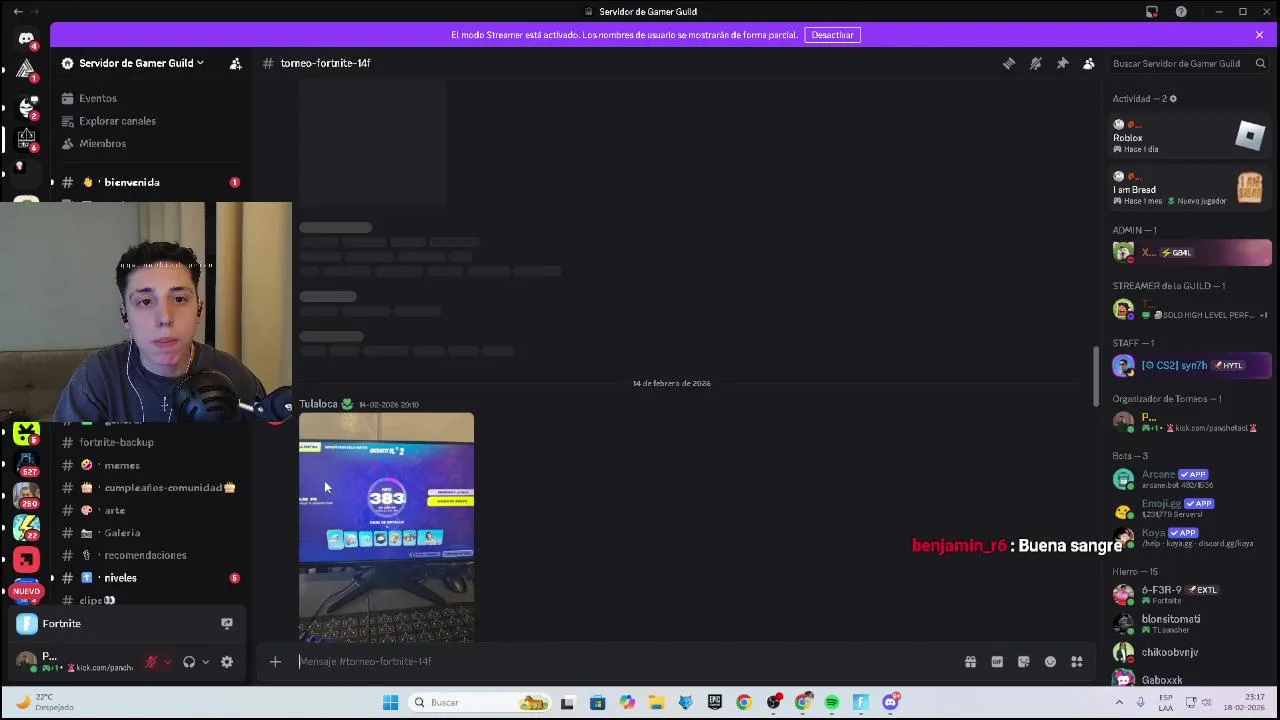Select member 6-F3R-9 in Hierro list
Image resolution: width=1280 pixels, height=720 pixels.
pyautogui.click(x=1190, y=594)
